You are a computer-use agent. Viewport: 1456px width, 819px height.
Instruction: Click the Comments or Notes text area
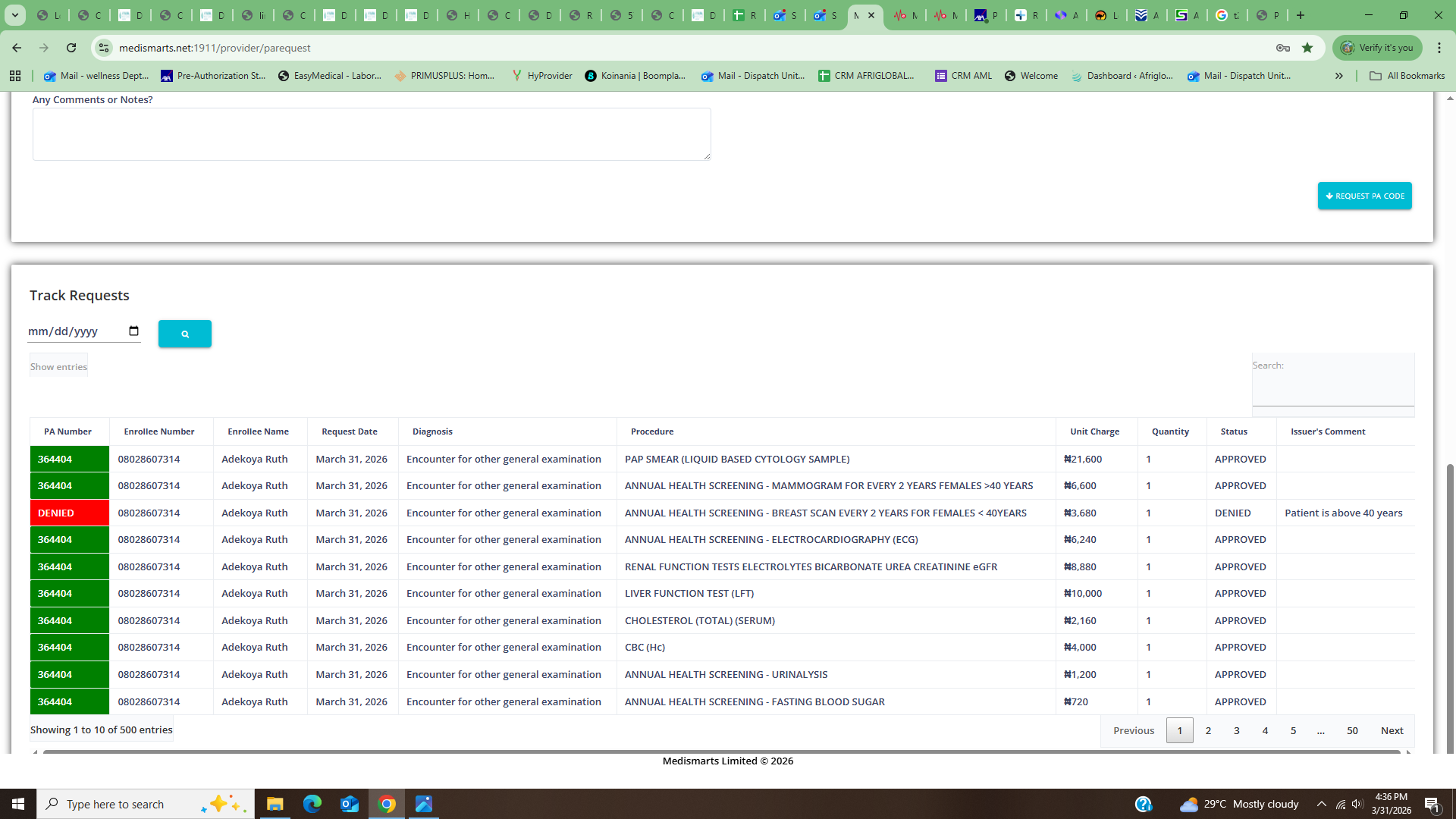point(372,134)
